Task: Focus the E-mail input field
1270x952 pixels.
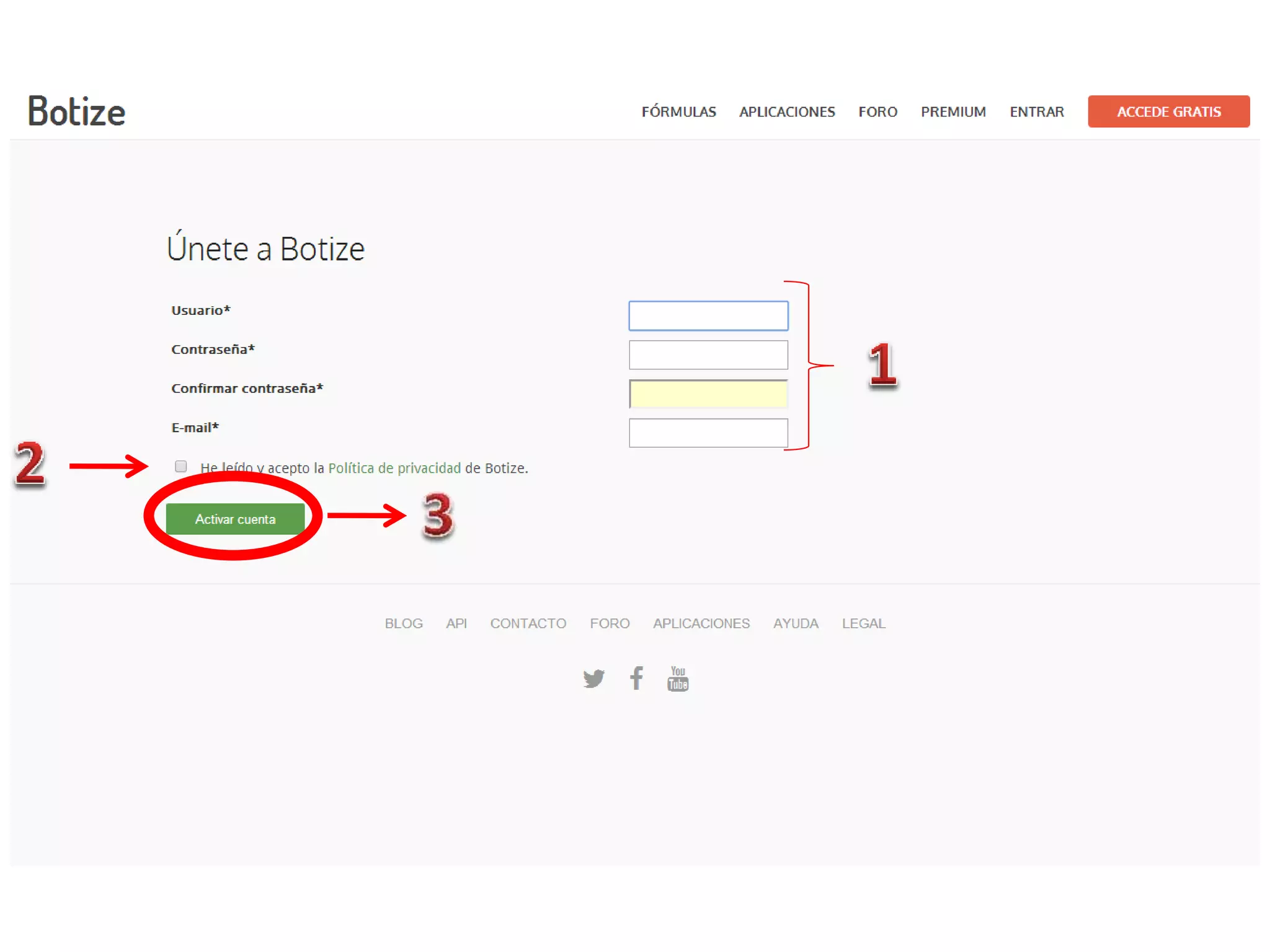Action: [708, 433]
